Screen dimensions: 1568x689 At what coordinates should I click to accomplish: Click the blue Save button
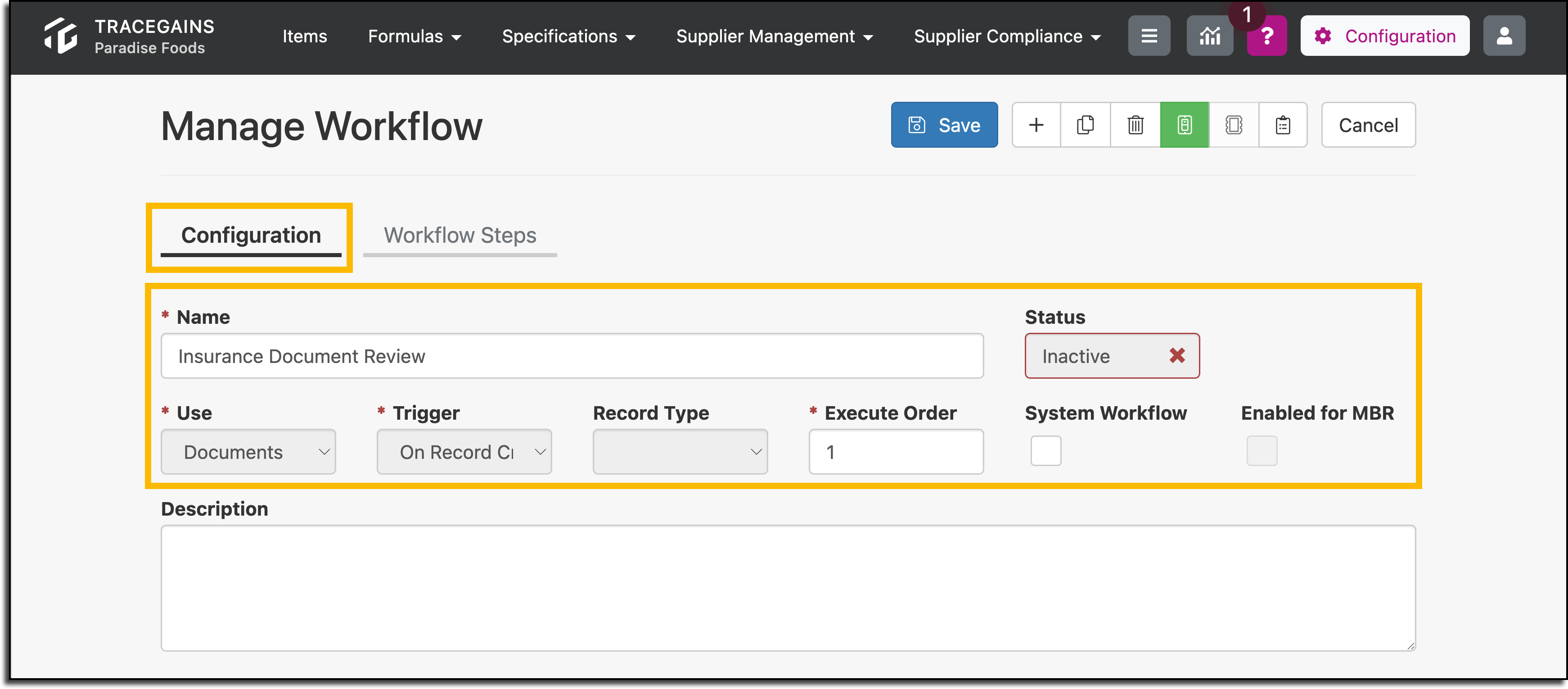(x=945, y=125)
